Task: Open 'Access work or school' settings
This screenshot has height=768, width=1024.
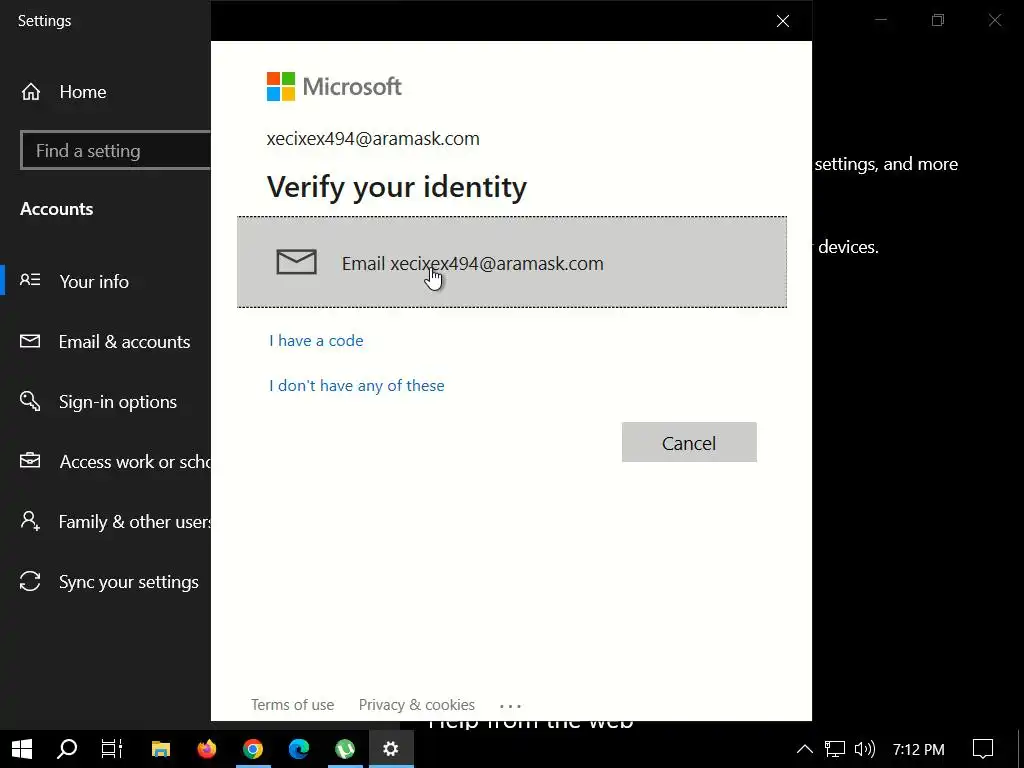Action: pyautogui.click(x=135, y=462)
